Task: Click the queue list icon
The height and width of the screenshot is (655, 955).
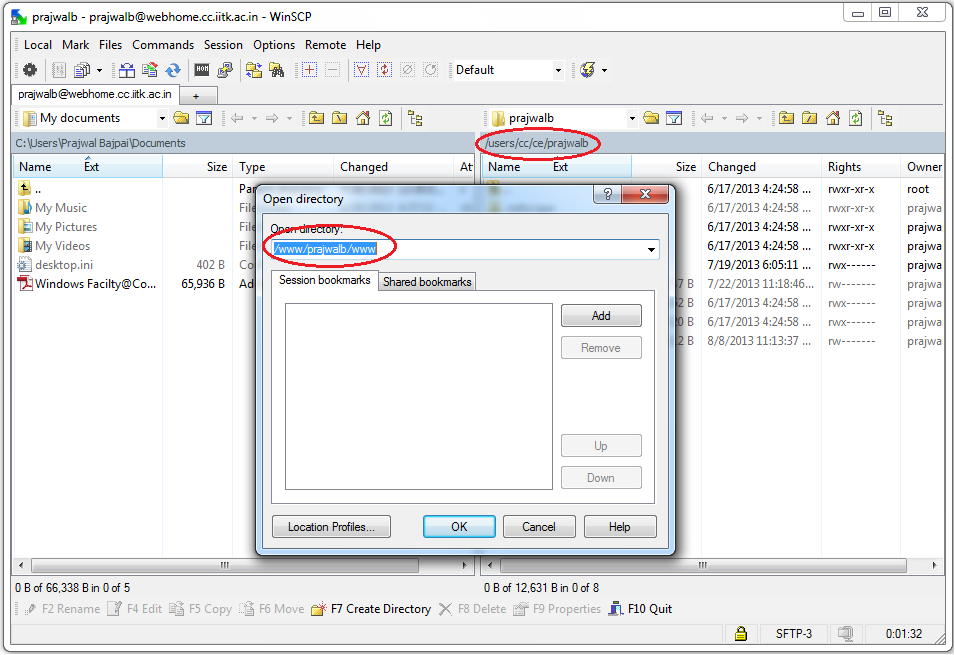Action: (x=82, y=70)
